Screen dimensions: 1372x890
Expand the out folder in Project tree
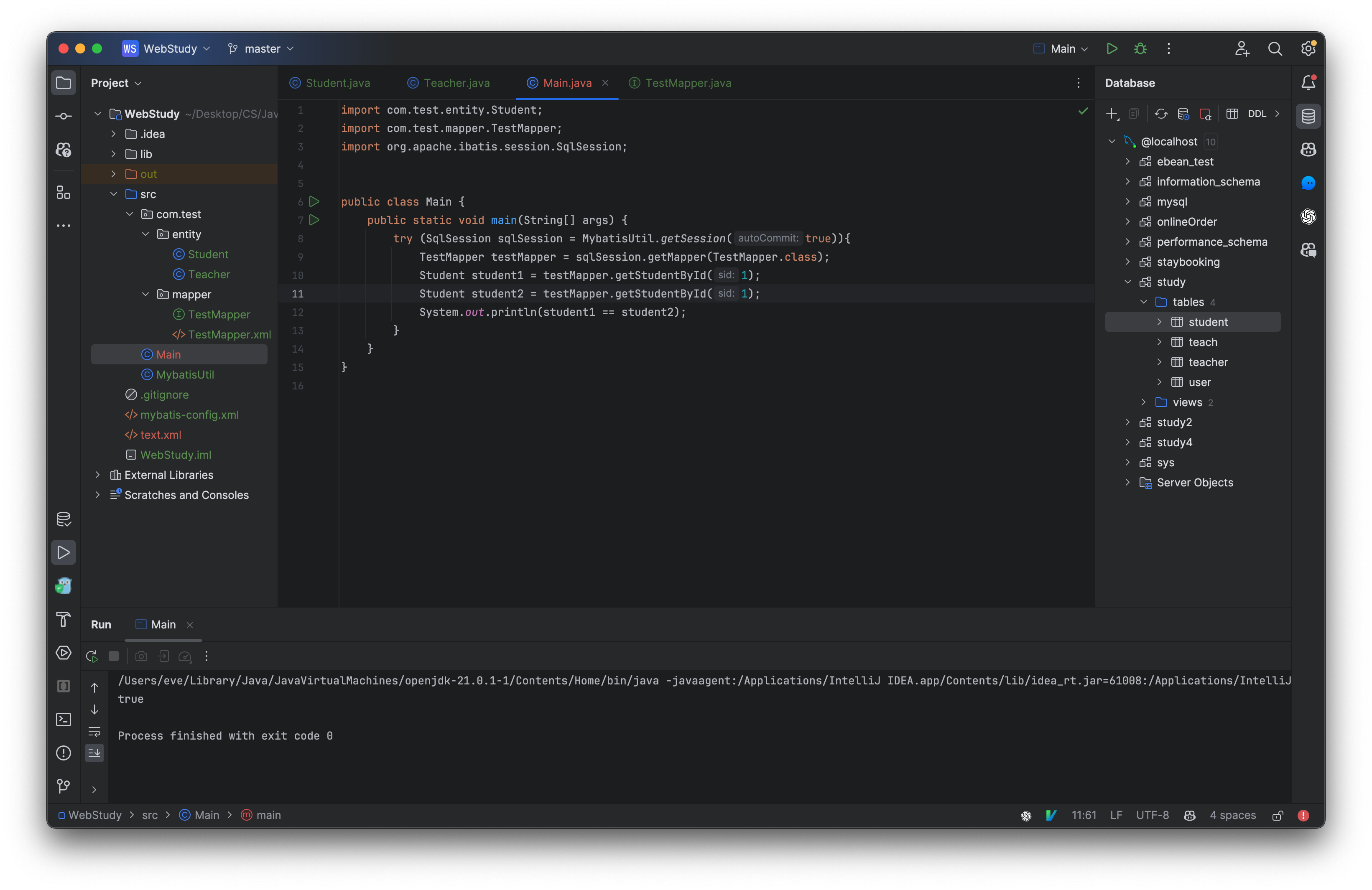coord(114,174)
